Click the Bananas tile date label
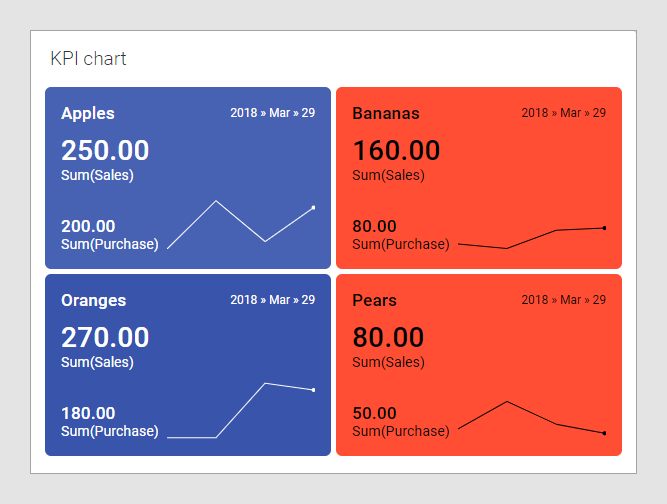667x504 pixels. pos(563,113)
